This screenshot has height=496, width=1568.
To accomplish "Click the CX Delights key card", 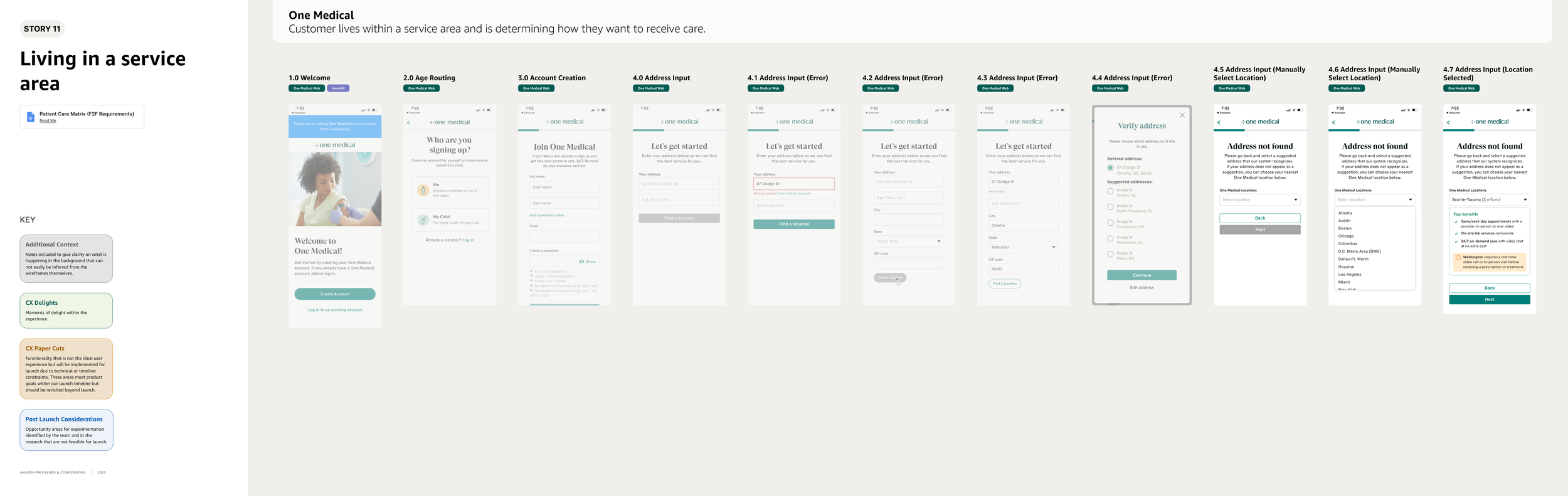I will [x=66, y=310].
